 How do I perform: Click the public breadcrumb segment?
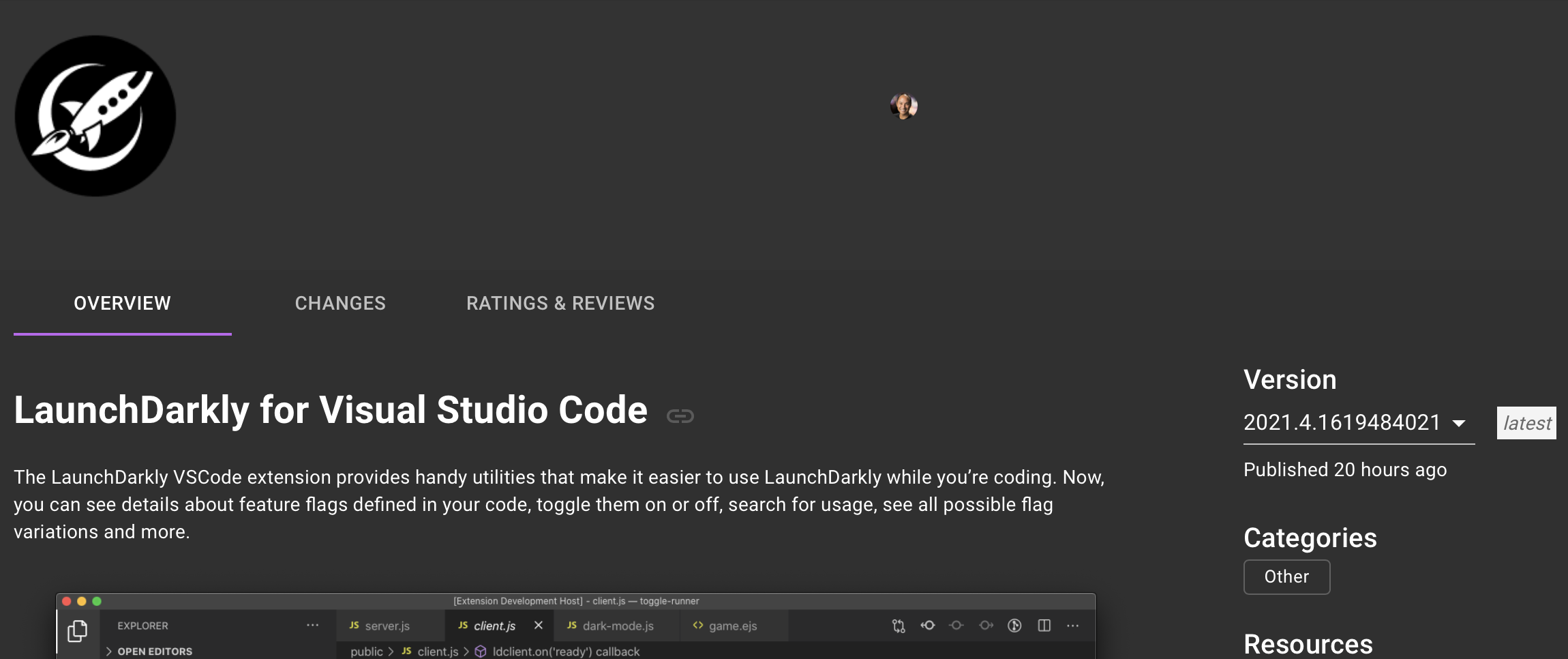click(367, 651)
